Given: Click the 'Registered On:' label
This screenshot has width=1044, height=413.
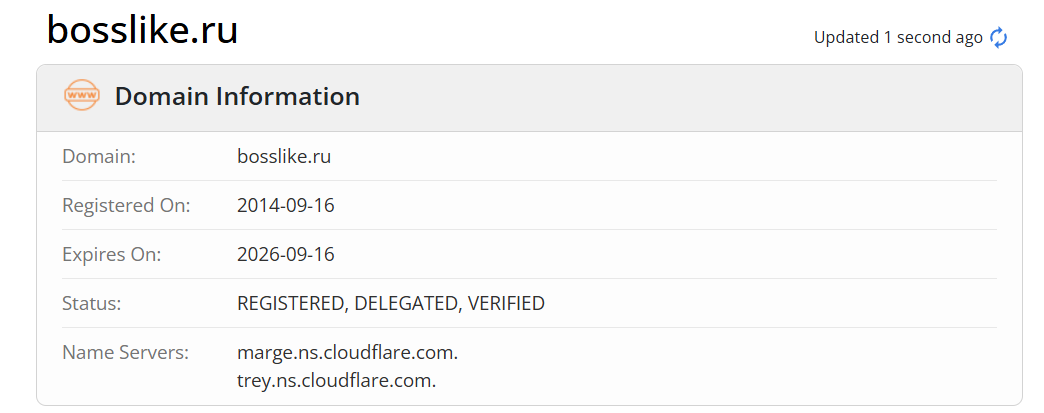Looking at the screenshot, I should [126, 206].
